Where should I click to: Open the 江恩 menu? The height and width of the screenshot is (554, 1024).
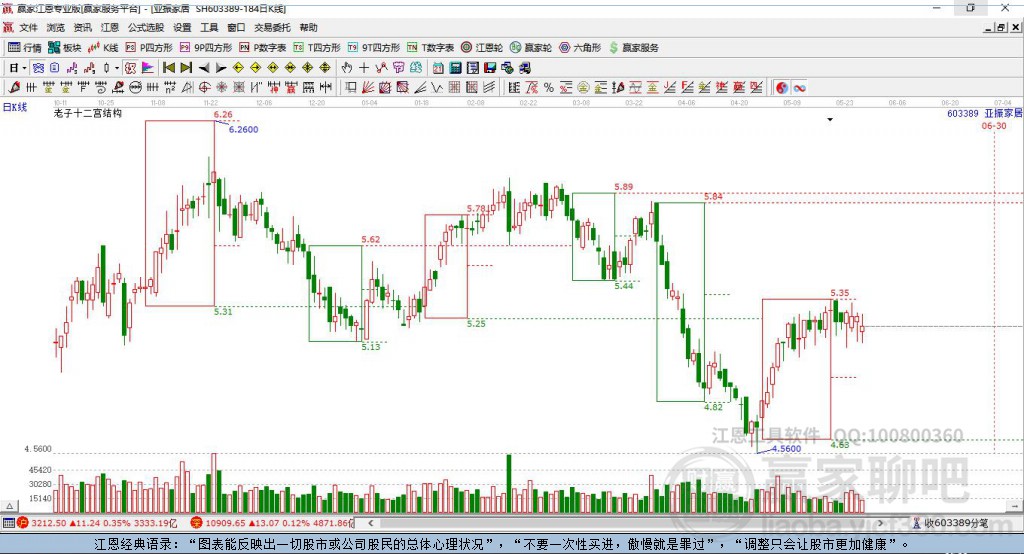pos(110,27)
